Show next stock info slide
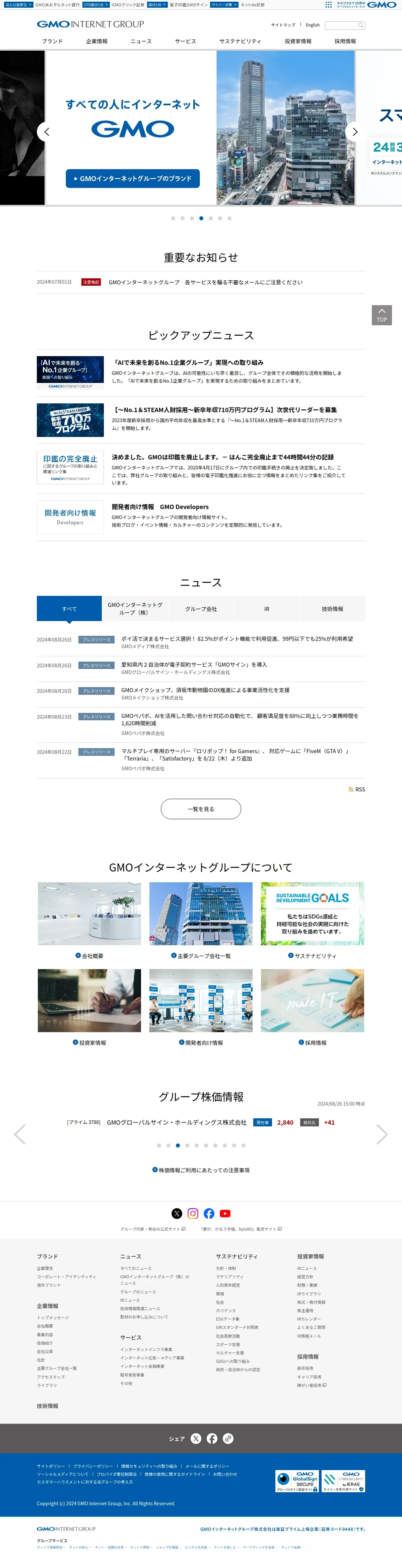402x1568 pixels. 382,1134
